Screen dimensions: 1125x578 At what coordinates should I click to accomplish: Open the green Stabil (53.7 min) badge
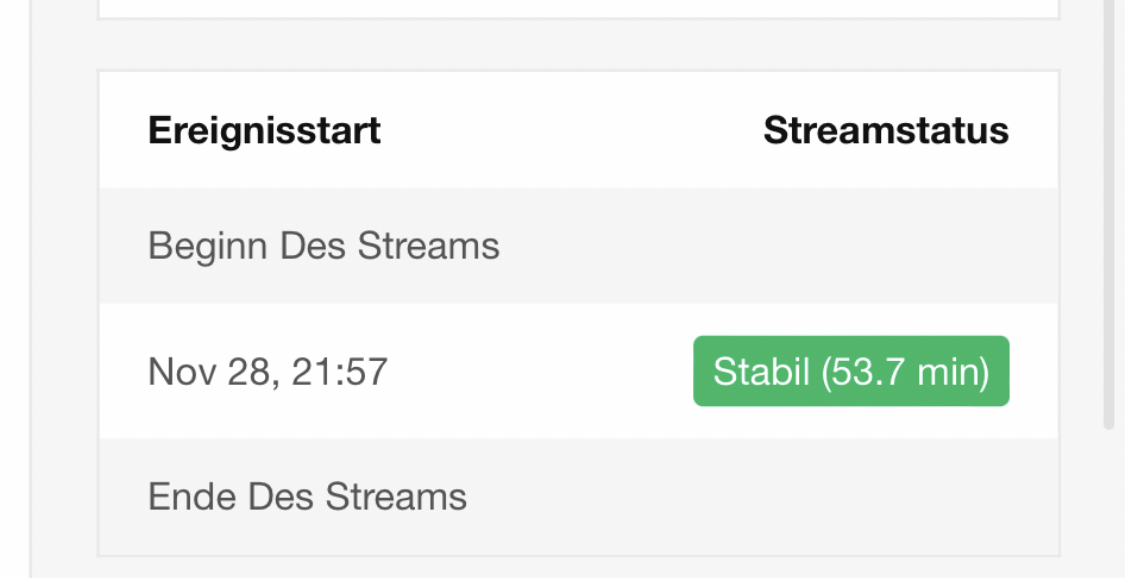click(851, 371)
